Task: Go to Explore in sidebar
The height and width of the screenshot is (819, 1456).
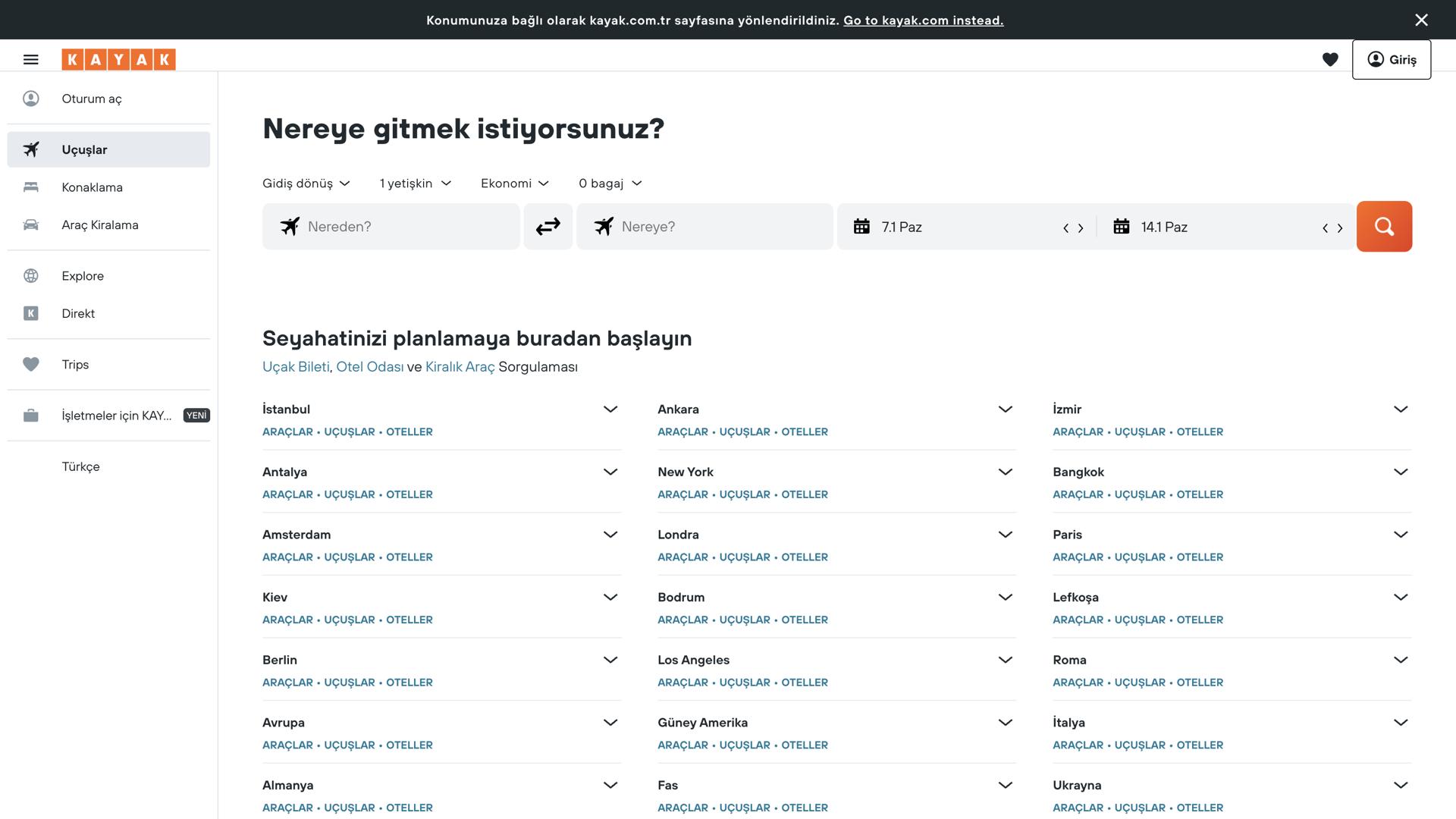Action: pyautogui.click(x=83, y=276)
